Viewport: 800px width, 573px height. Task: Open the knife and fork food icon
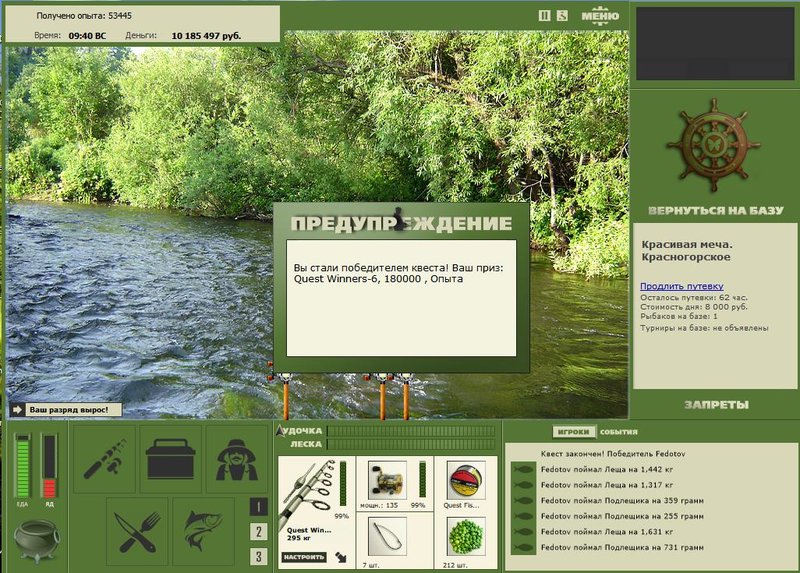click(137, 532)
